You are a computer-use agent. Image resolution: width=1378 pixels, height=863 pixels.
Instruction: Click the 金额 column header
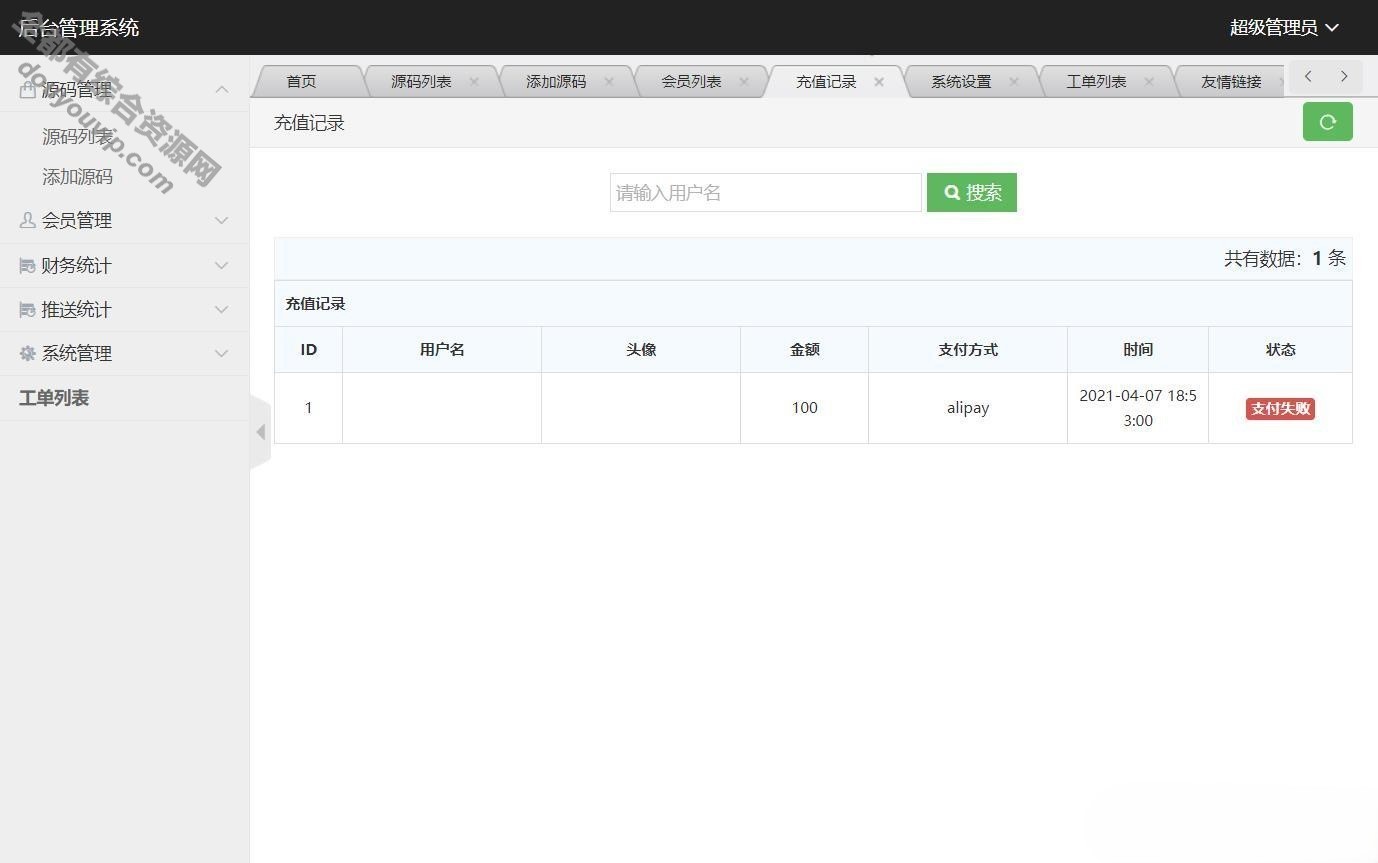pyautogui.click(x=805, y=350)
